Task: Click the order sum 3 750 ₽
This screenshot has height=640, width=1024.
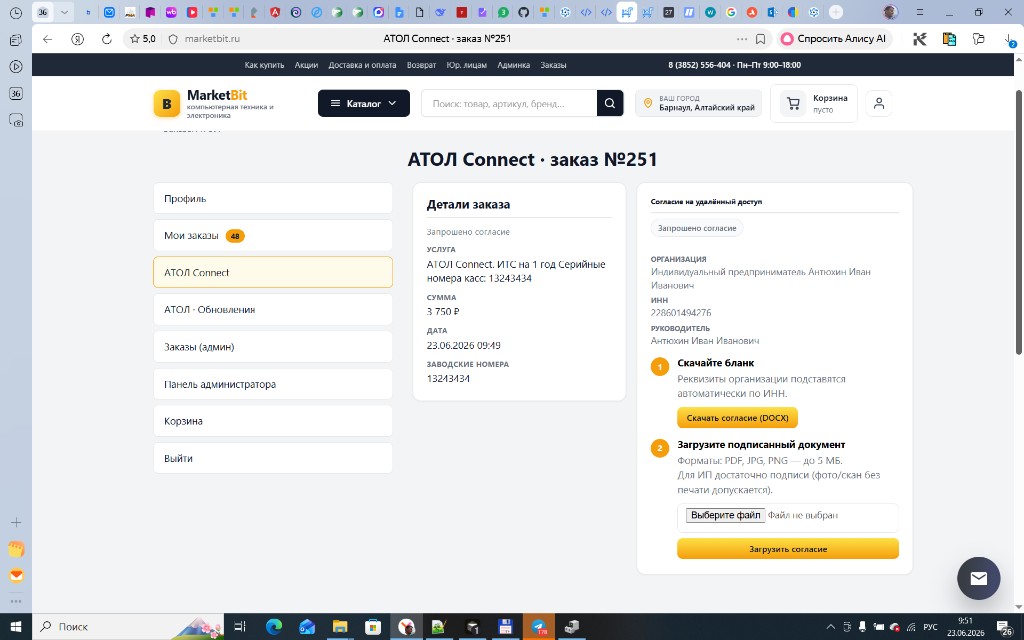Action: [x=443, y=312]
